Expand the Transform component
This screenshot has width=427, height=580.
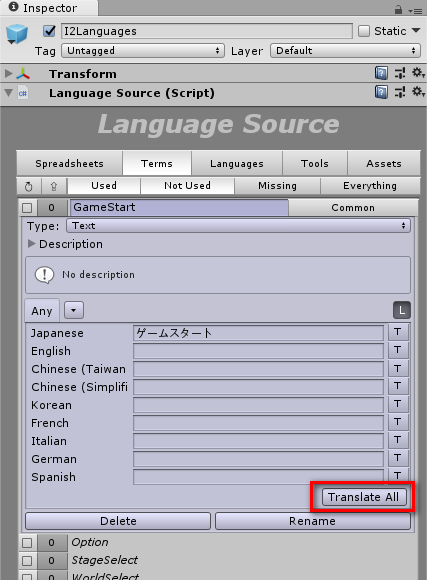9,73
